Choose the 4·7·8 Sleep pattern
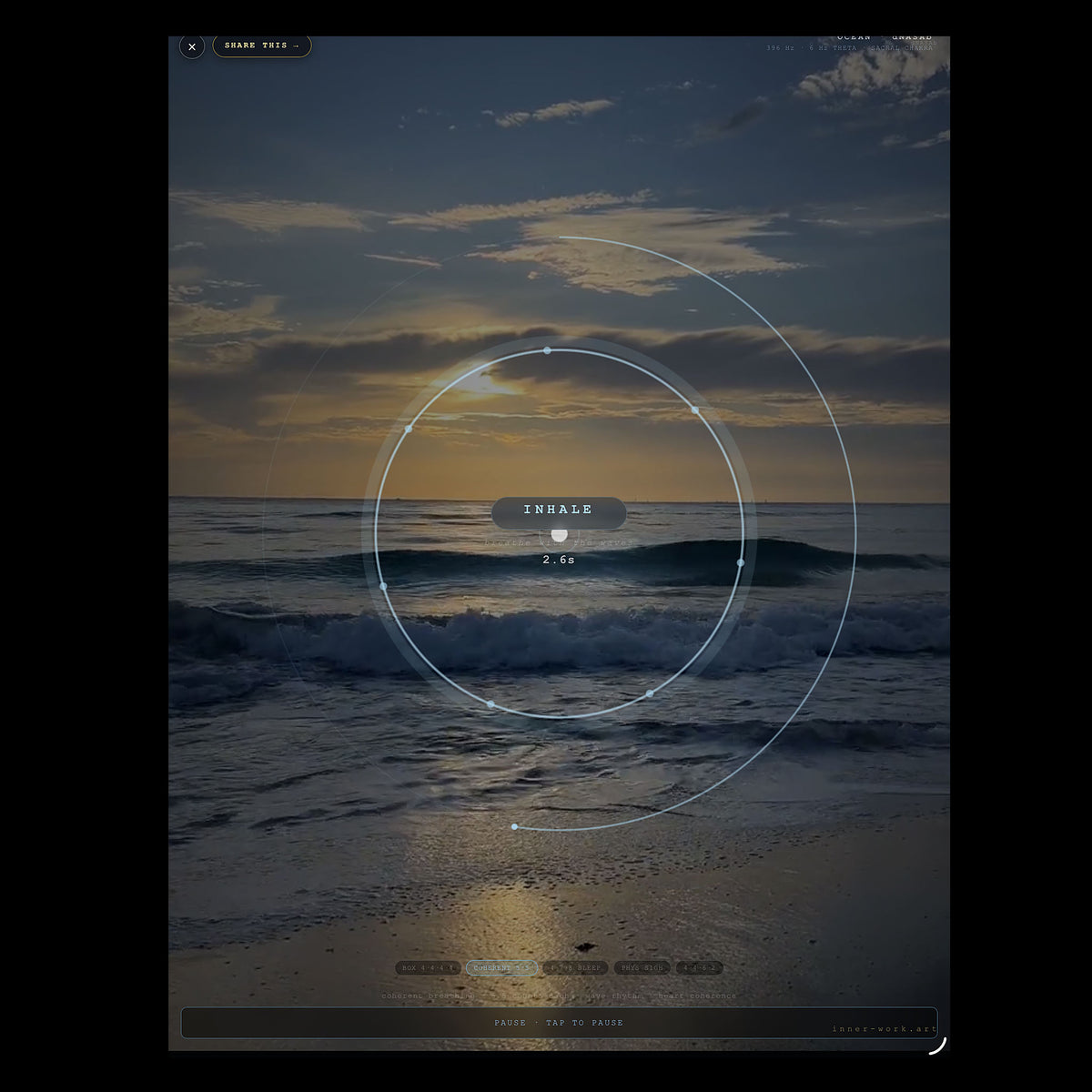Viewport: 1092px width, 1092px height. [575, 968]
